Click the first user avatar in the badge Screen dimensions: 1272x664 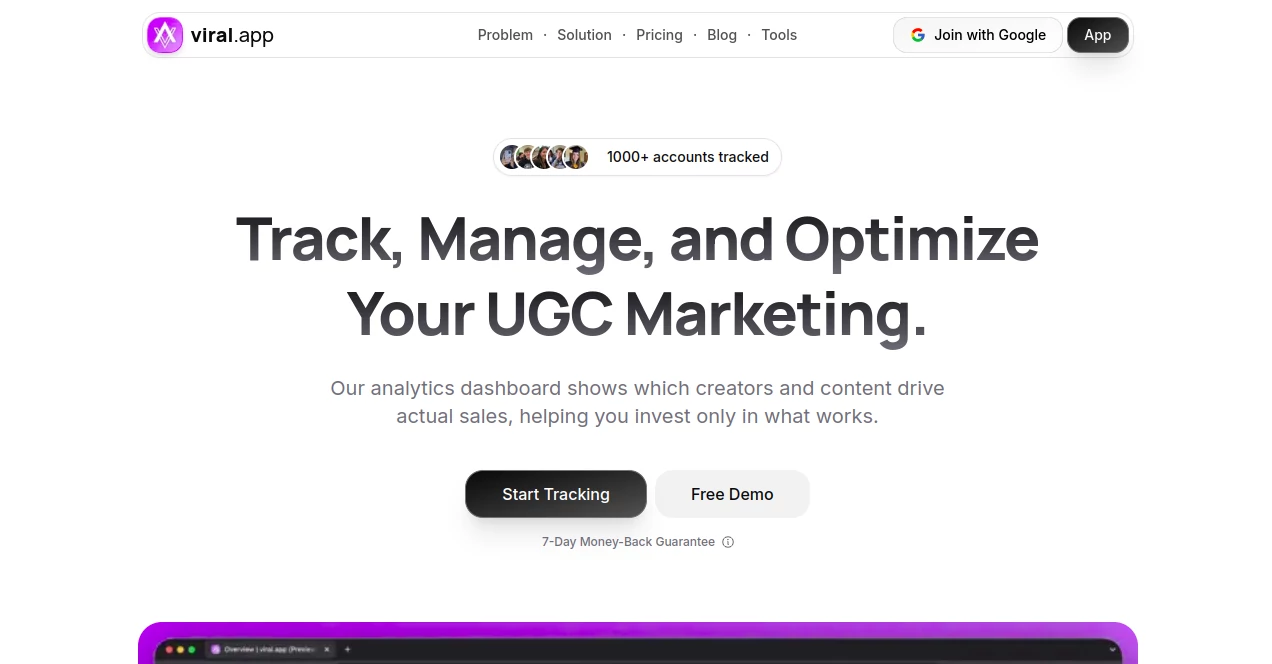[x=511, y=157]
